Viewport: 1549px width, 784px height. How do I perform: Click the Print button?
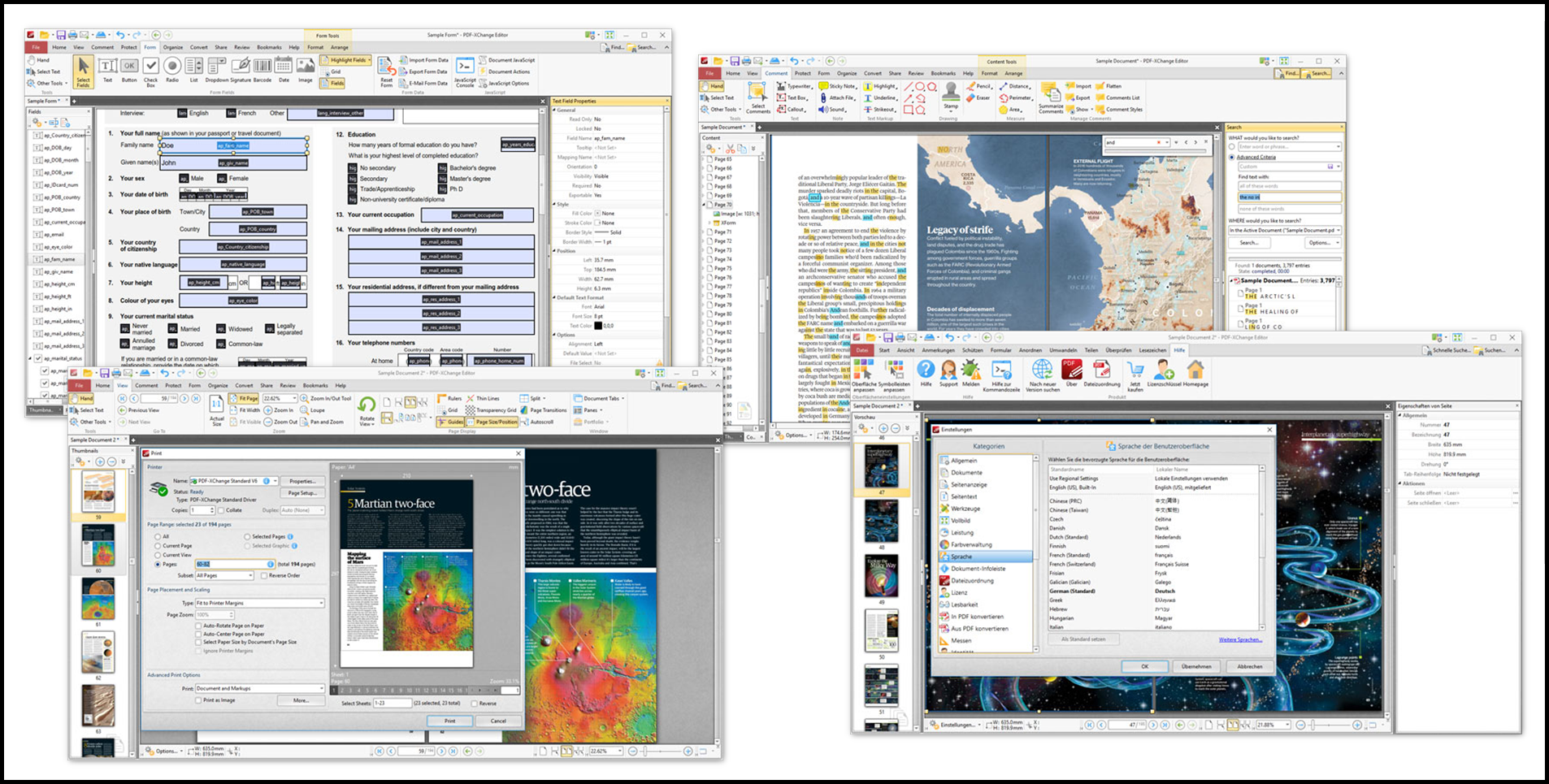(450, 721)
